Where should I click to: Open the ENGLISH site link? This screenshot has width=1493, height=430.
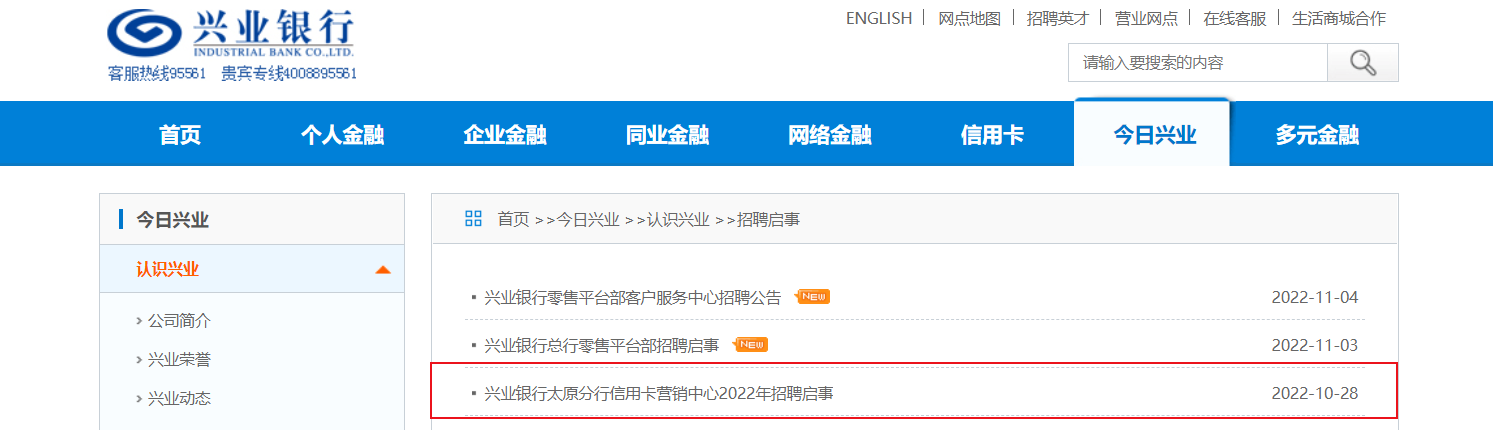point(879,18)
